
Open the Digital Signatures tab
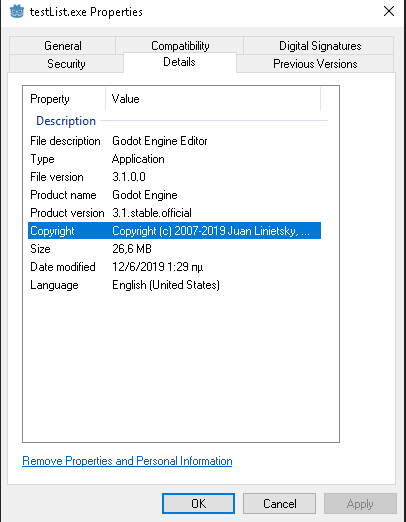pyautogui.click(x=320, y=46)
